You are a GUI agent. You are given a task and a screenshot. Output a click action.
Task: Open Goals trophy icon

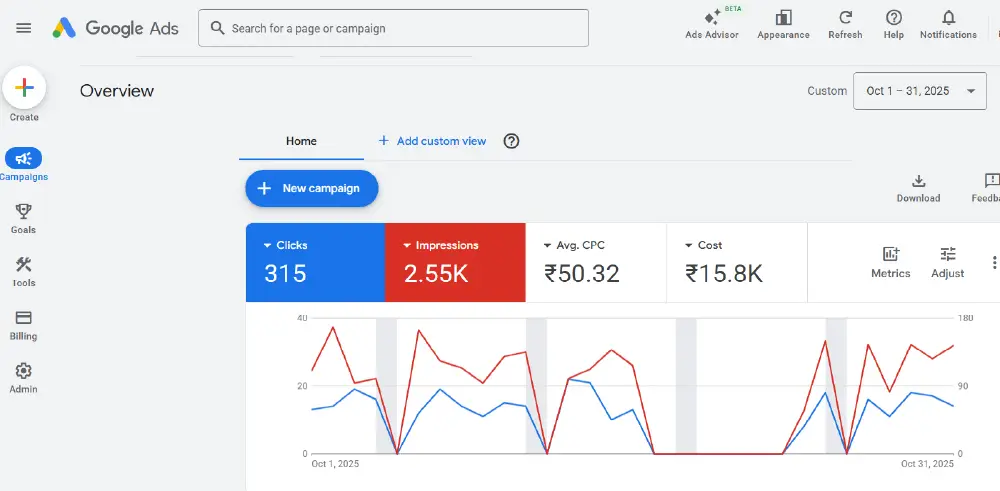click(24, 211)
